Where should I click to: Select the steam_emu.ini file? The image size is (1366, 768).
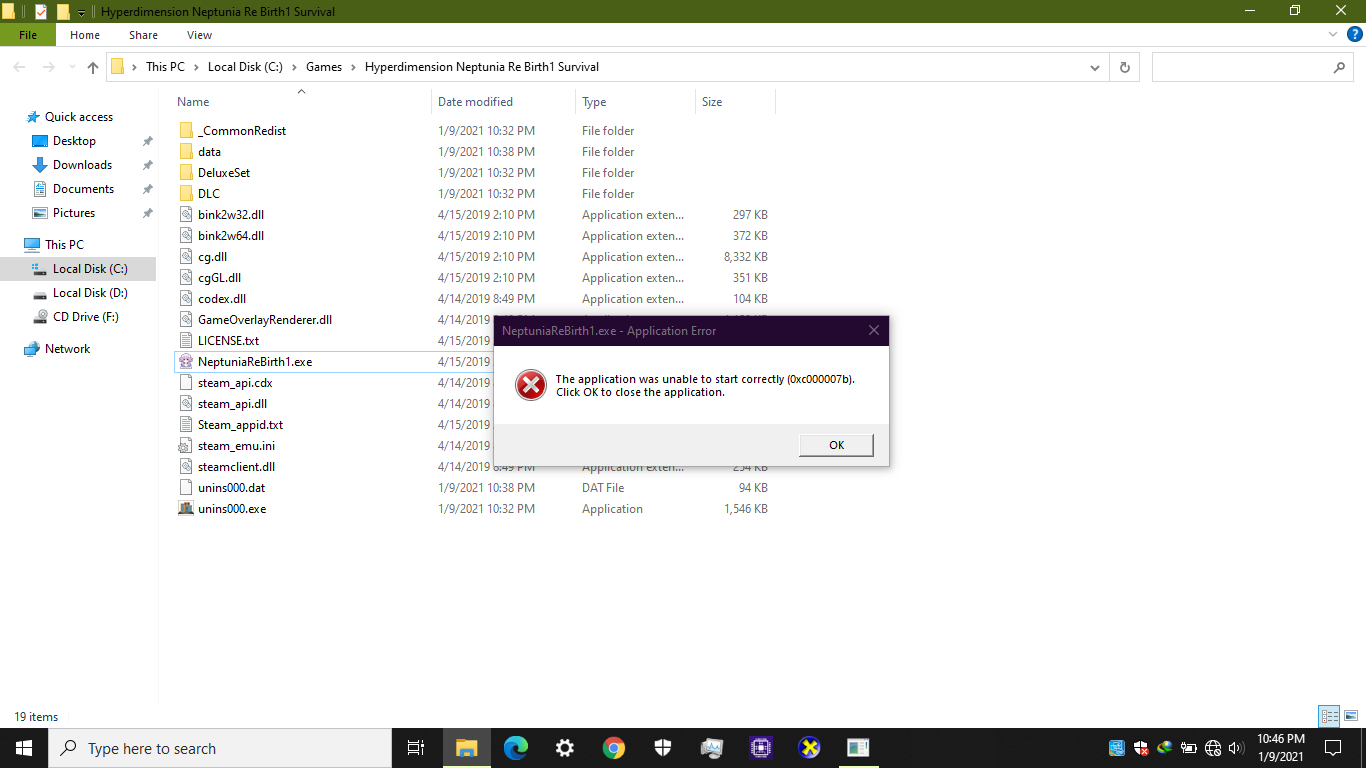coord(236,446)
